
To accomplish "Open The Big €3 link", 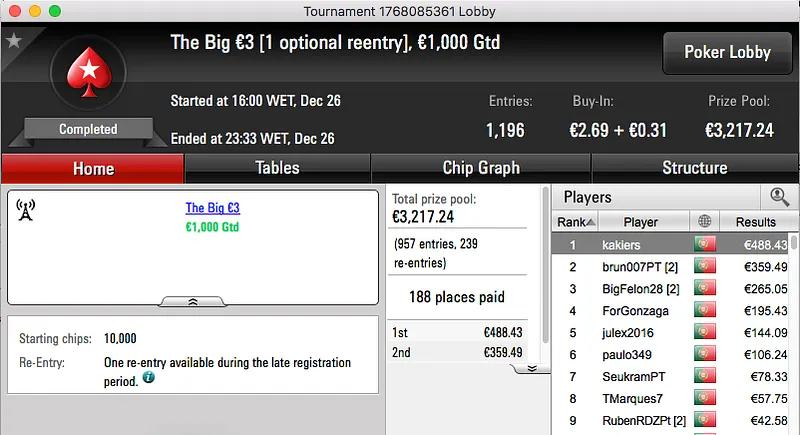I will click(212, 208).
